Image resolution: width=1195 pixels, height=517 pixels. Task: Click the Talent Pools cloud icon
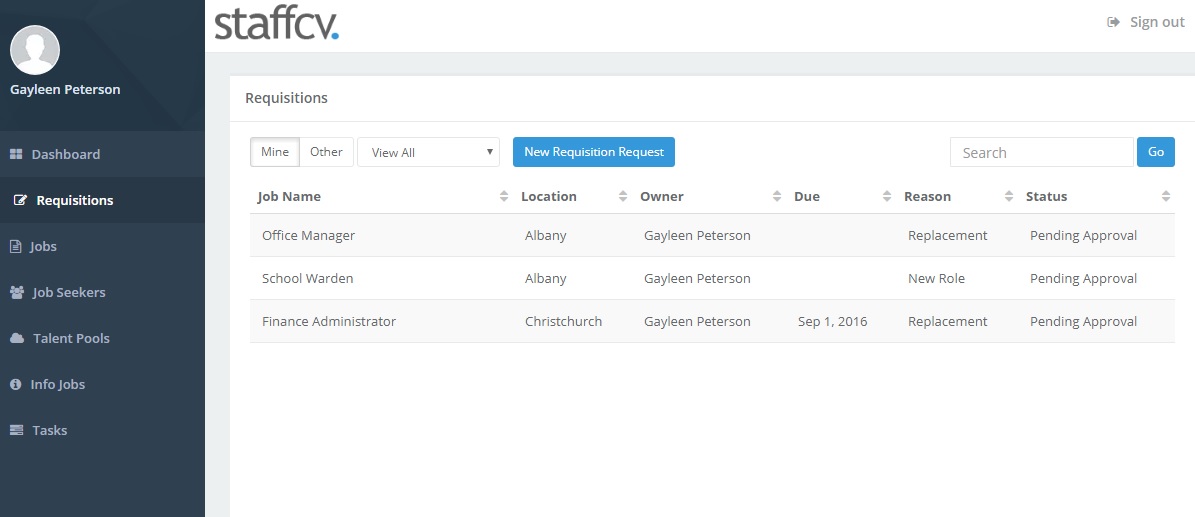(x=17, y=338)
